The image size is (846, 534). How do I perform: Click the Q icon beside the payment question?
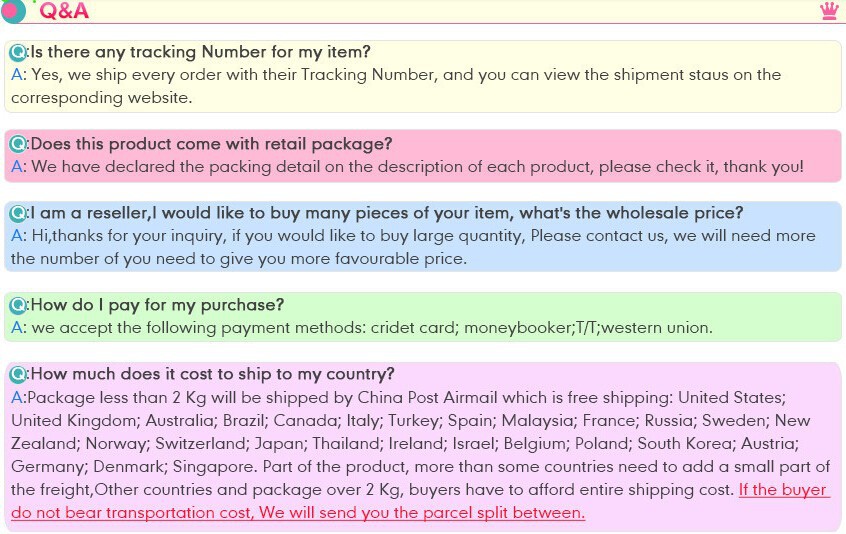[x=18, y=305]
